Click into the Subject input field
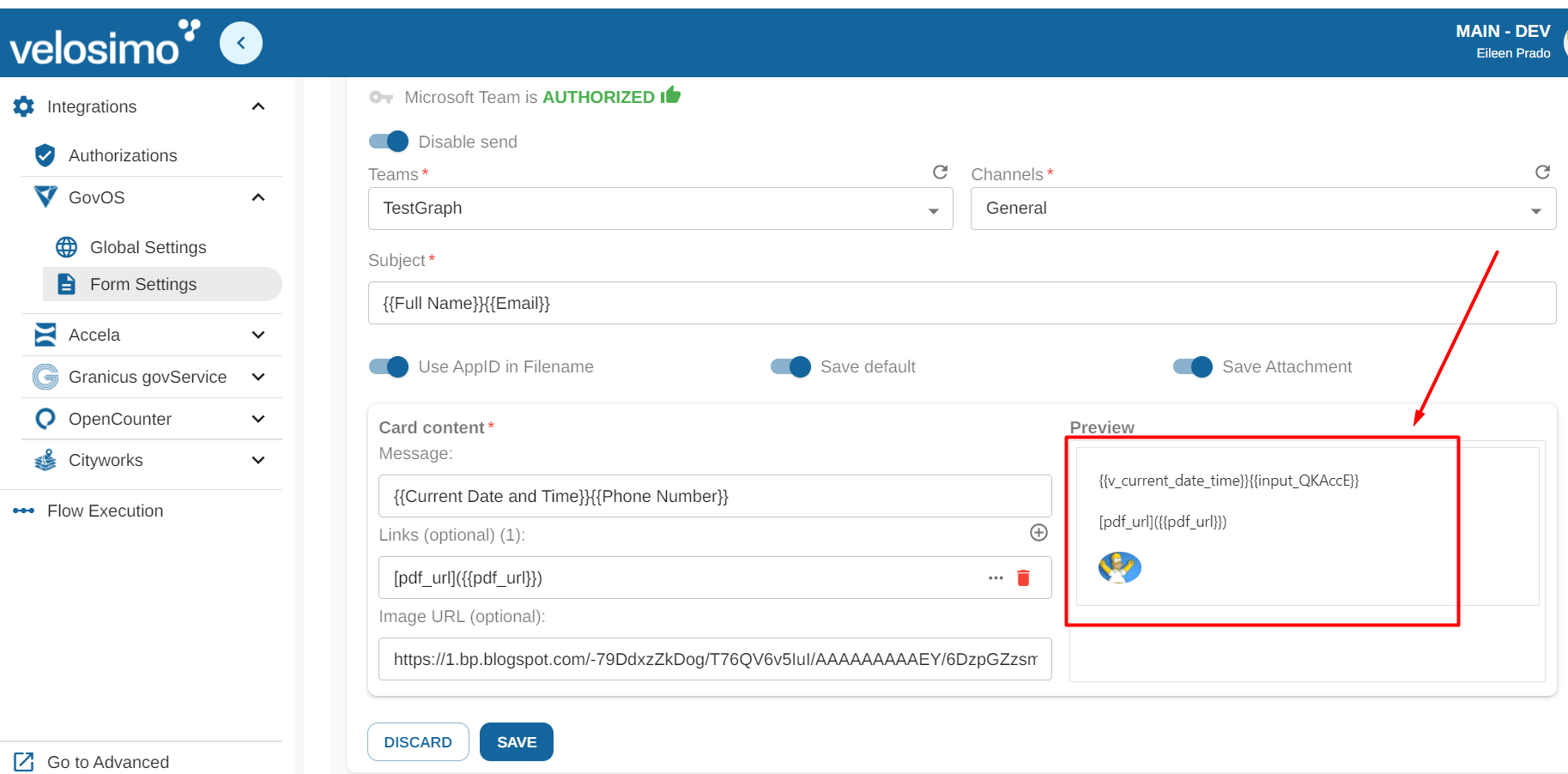 tap(962, 303)
